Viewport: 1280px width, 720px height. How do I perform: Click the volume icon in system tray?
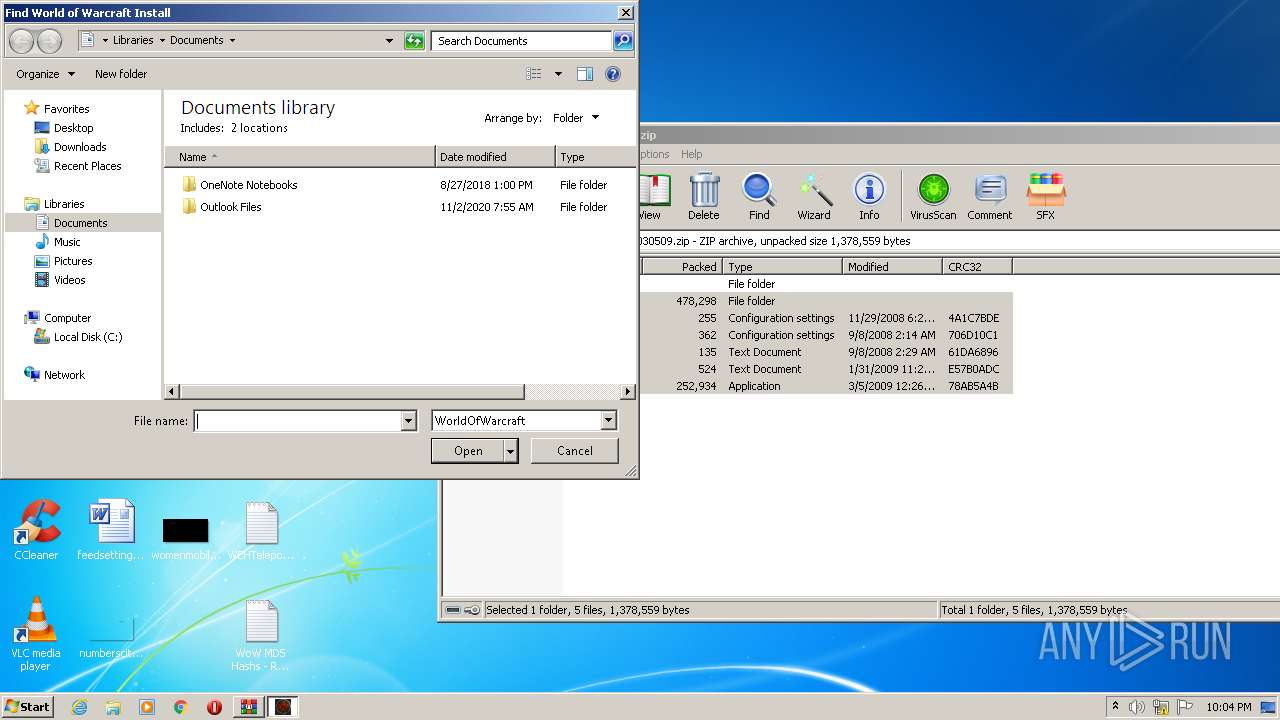[1137, 707]
